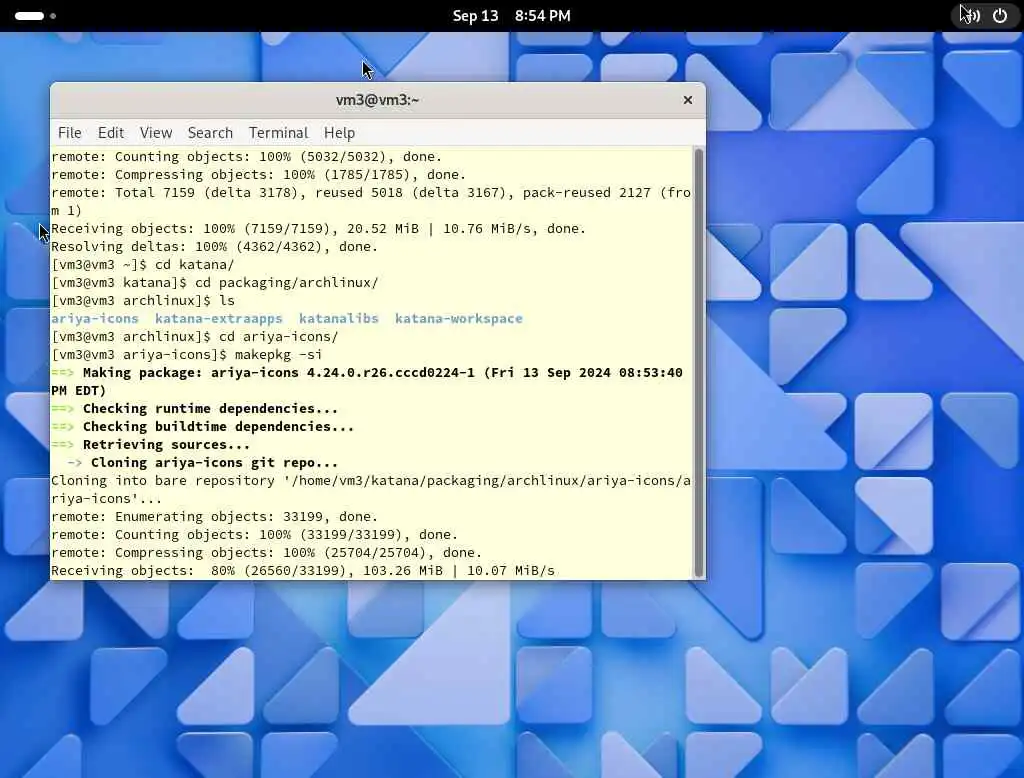Open the Activities overview pill
Screen dimensions: 1024x778
click(x=29, y=16)
